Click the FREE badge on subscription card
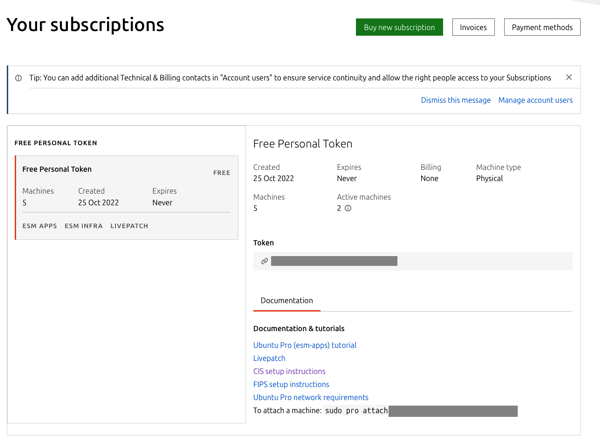Image resolution: width=600 pixels, height=446 pixels. click(222, 173)
